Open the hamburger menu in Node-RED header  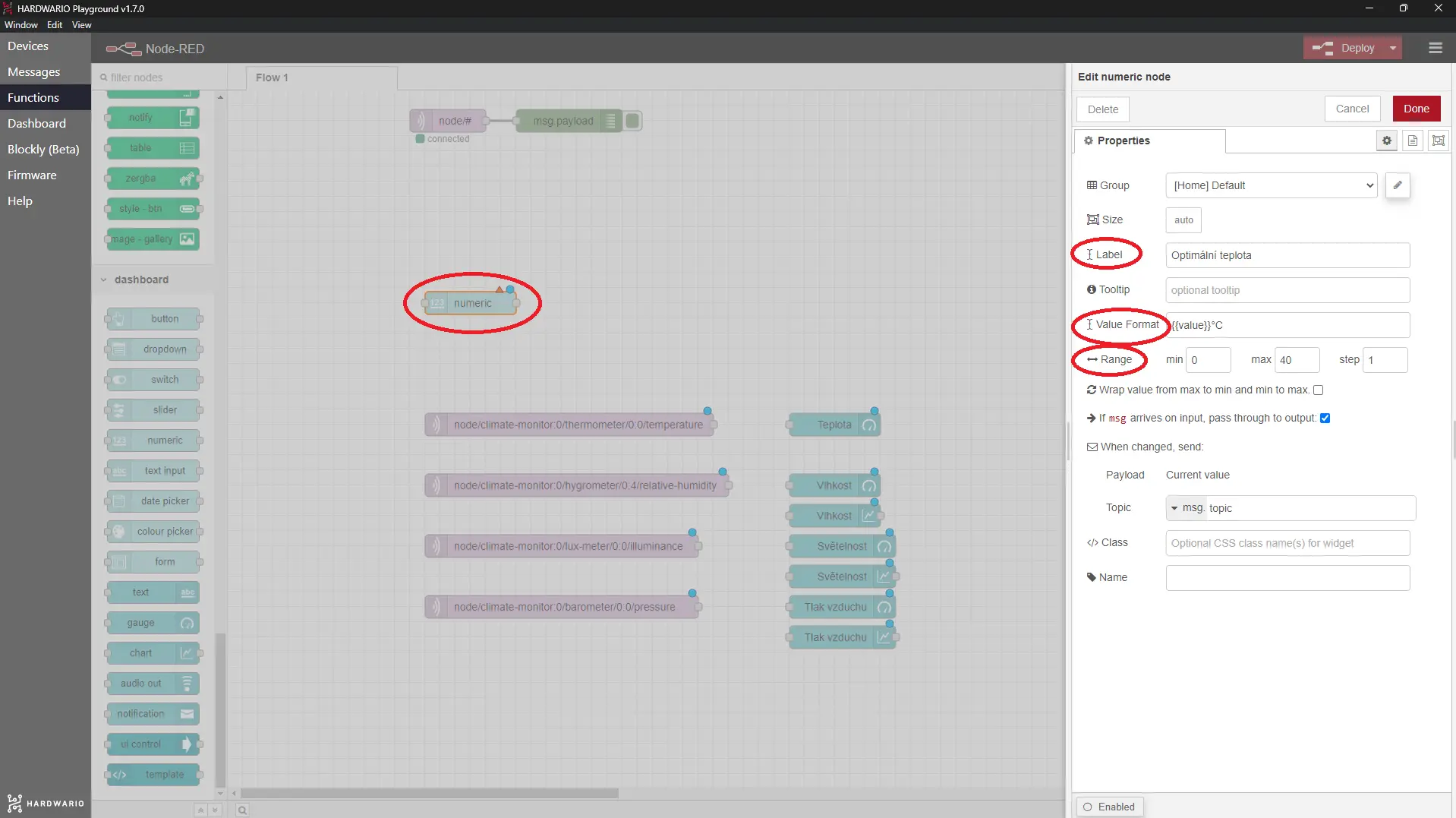(1435, 48)
